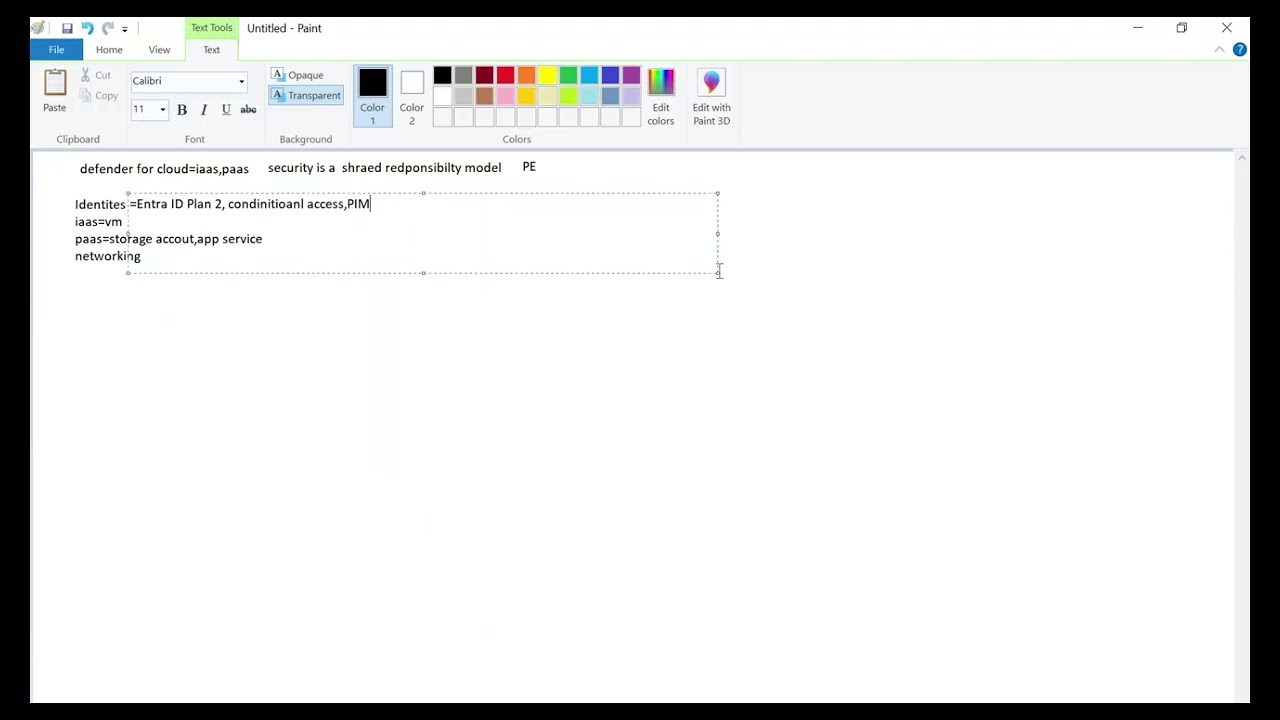The width and height of the screenshot is (1280, 720).
Task: Click the 'PE' text on canvas
Action: tap(529, 167)
